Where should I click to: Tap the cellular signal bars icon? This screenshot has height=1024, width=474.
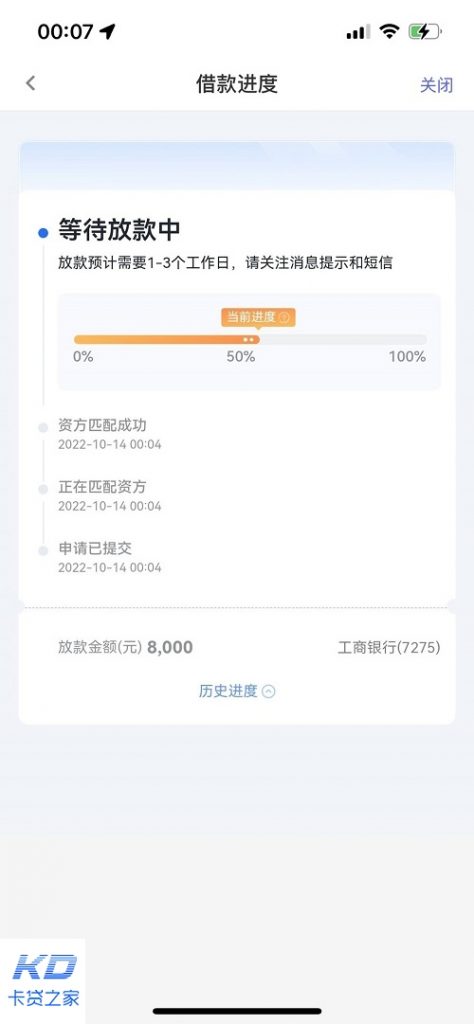tap(358, 31)
